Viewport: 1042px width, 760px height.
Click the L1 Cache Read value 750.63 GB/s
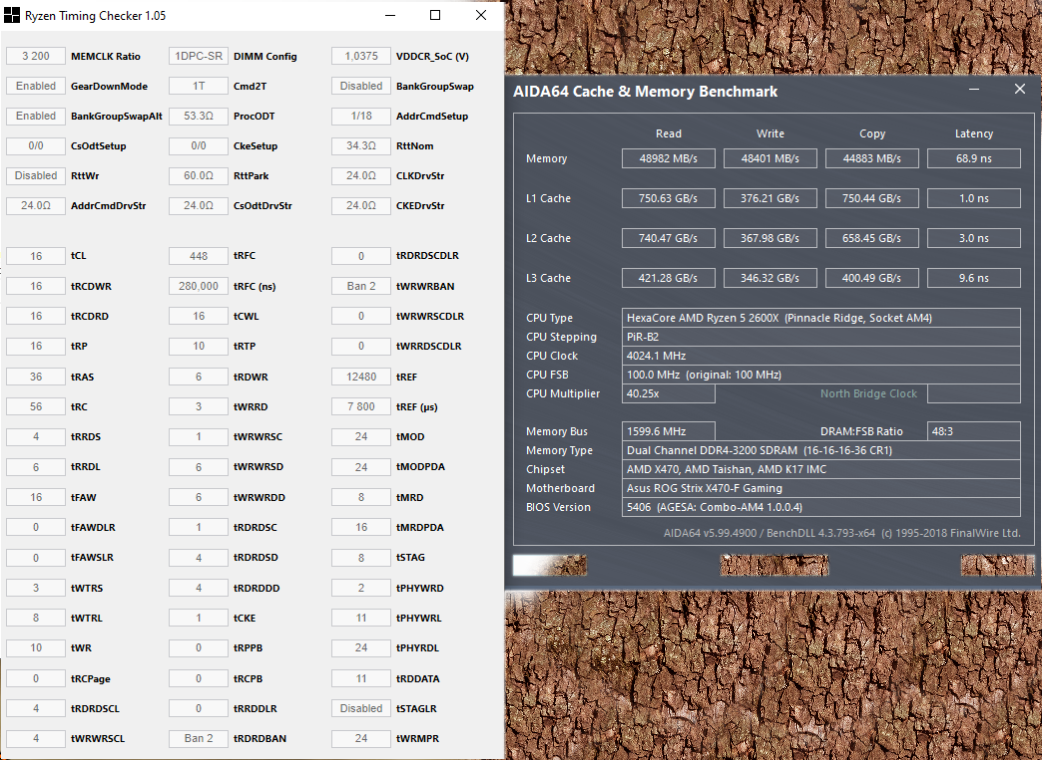click(x=669, y=198)
